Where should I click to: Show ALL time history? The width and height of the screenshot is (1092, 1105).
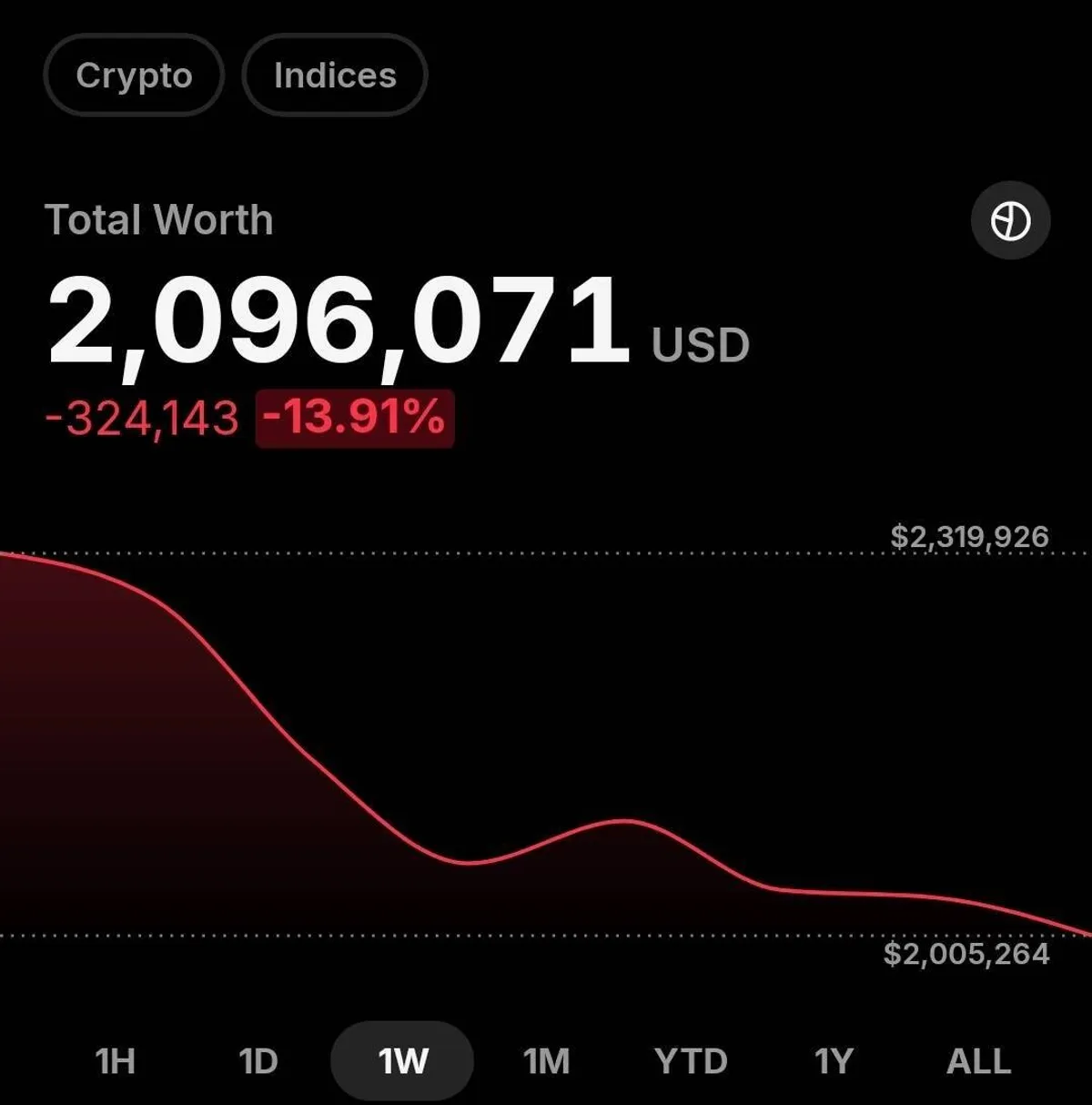[x=978, y=1061]
